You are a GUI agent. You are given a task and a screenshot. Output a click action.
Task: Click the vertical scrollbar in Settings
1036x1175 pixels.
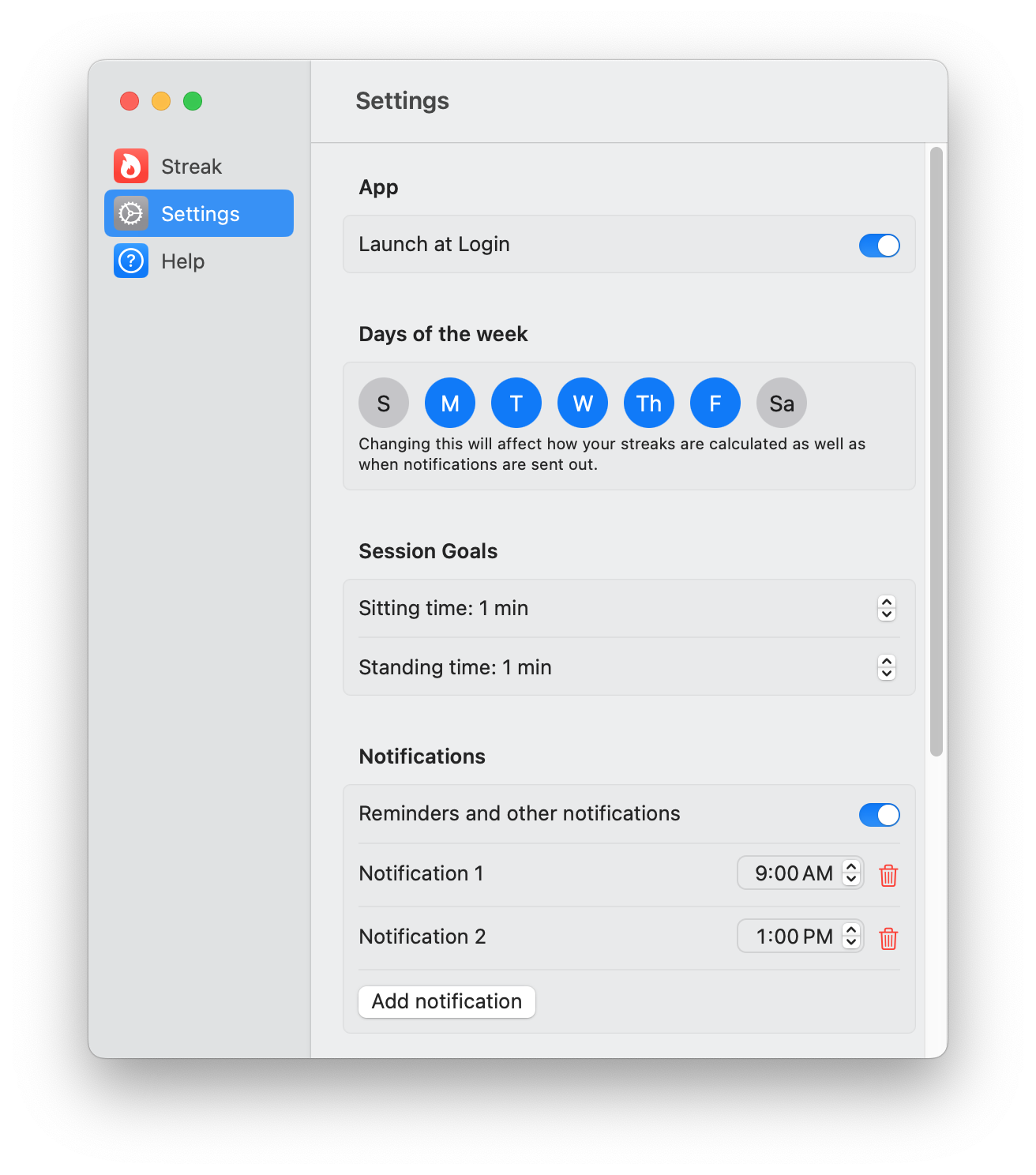click(937, 451)
